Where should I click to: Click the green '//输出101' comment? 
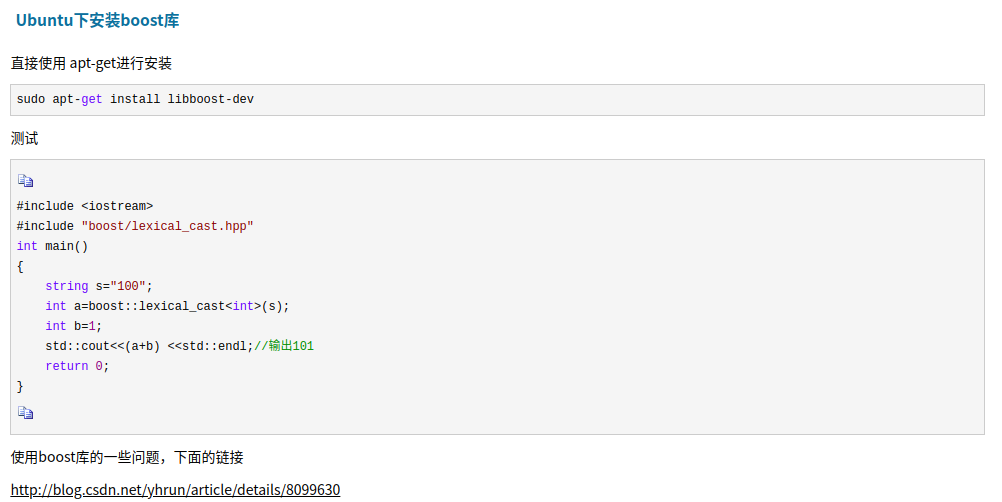284,346
